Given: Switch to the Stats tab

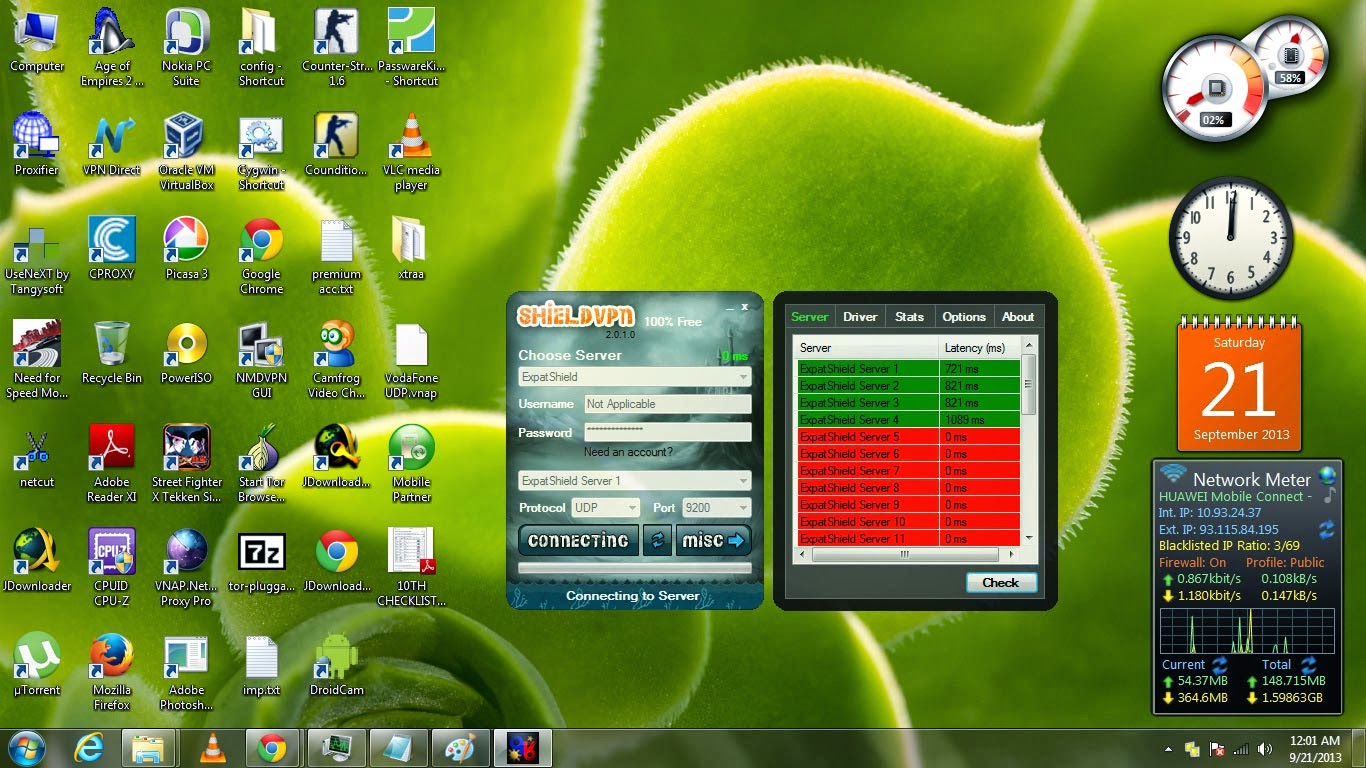Looking at the screenshot, I should point(909,317).
